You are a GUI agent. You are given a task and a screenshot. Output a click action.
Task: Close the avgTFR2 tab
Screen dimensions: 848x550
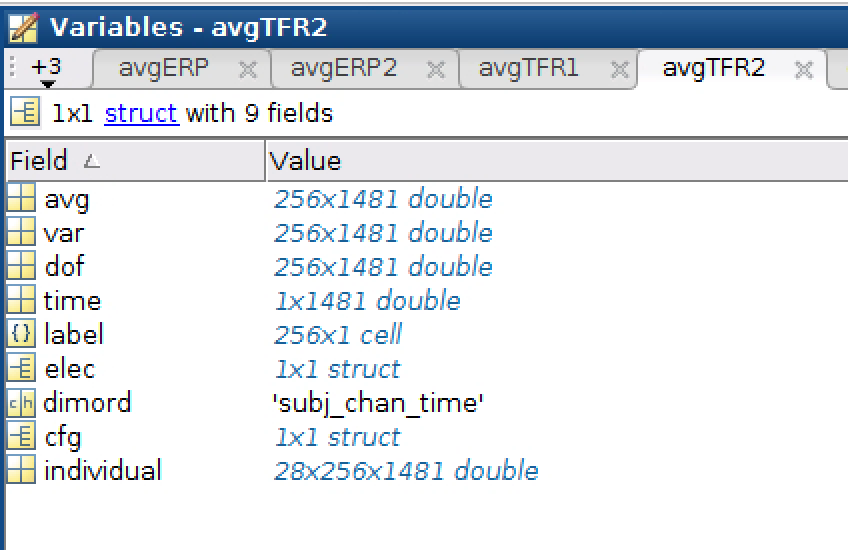[x=803, y=69]
